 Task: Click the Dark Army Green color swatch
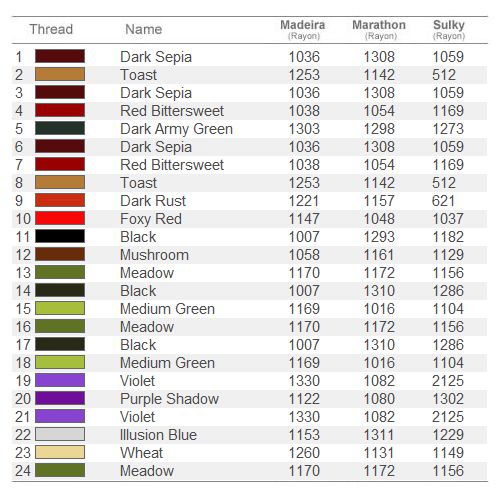coord(60,128)
